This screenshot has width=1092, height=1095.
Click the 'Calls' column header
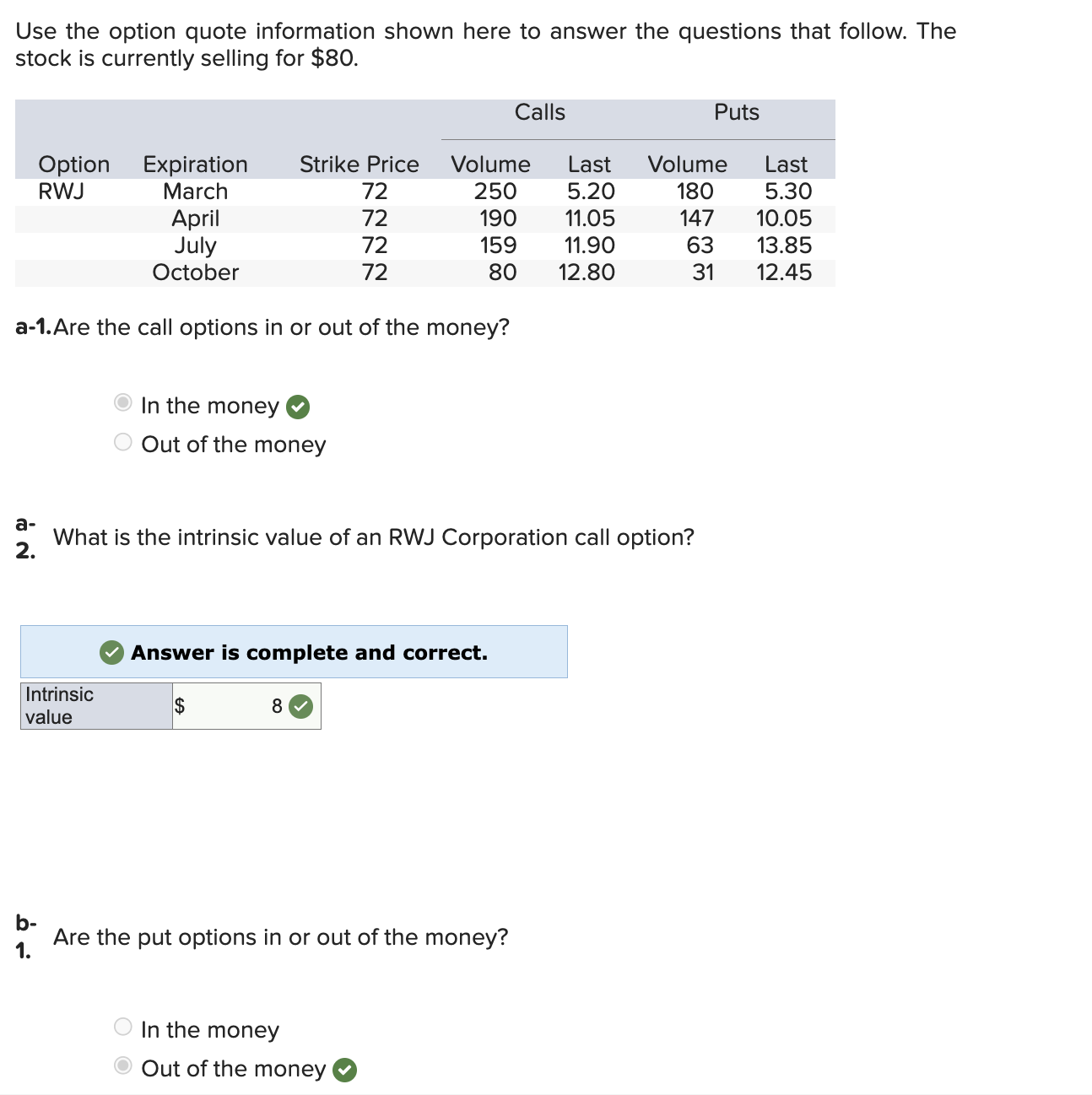540,112
